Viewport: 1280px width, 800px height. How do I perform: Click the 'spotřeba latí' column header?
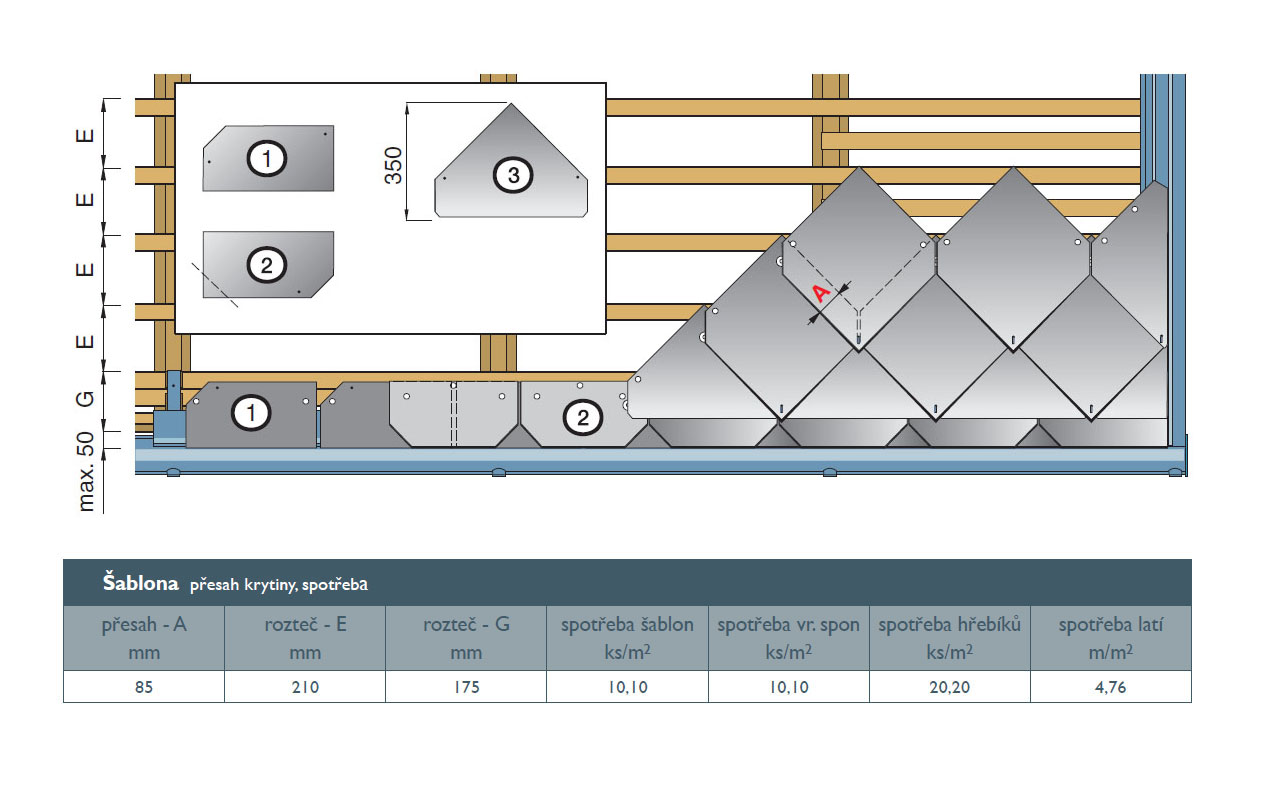point(1111,638)
